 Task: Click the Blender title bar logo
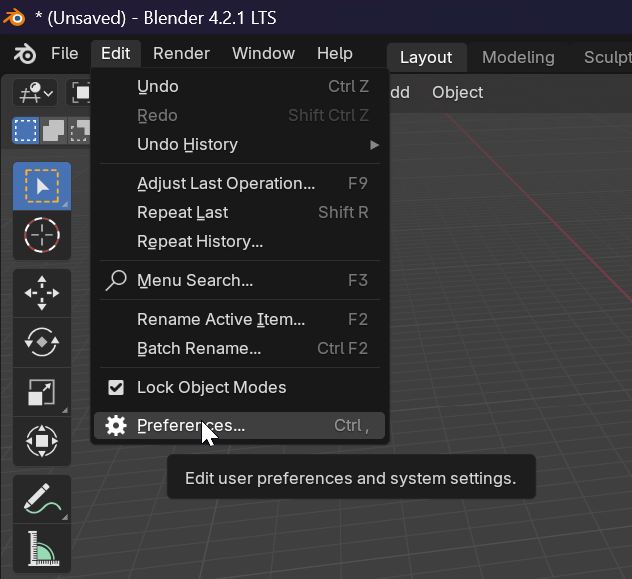tap(15, 18)
